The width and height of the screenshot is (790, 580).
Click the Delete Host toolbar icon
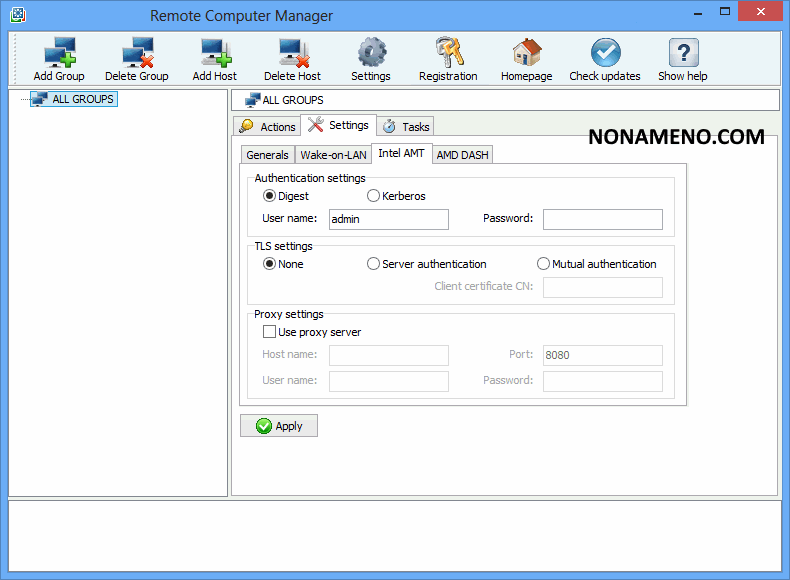[x=292, y=52]
